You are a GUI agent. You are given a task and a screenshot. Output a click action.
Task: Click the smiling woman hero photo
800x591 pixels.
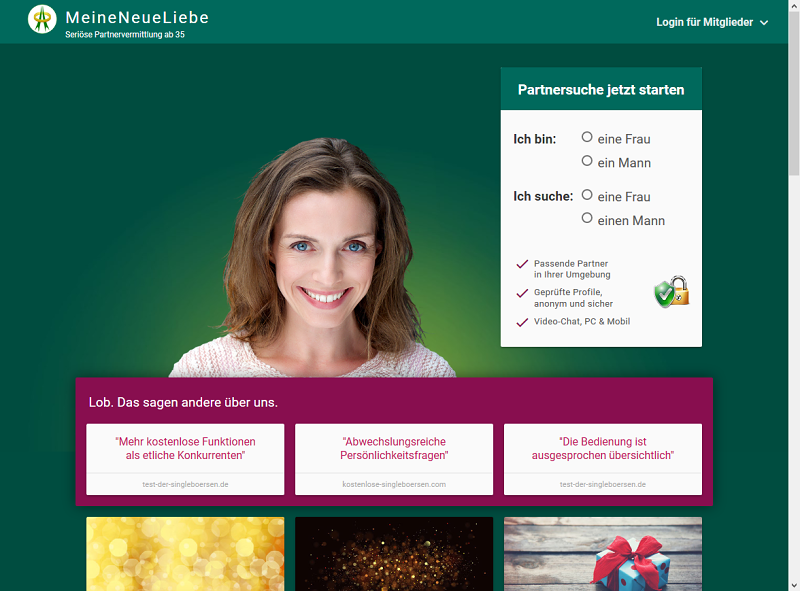(312, 258)
